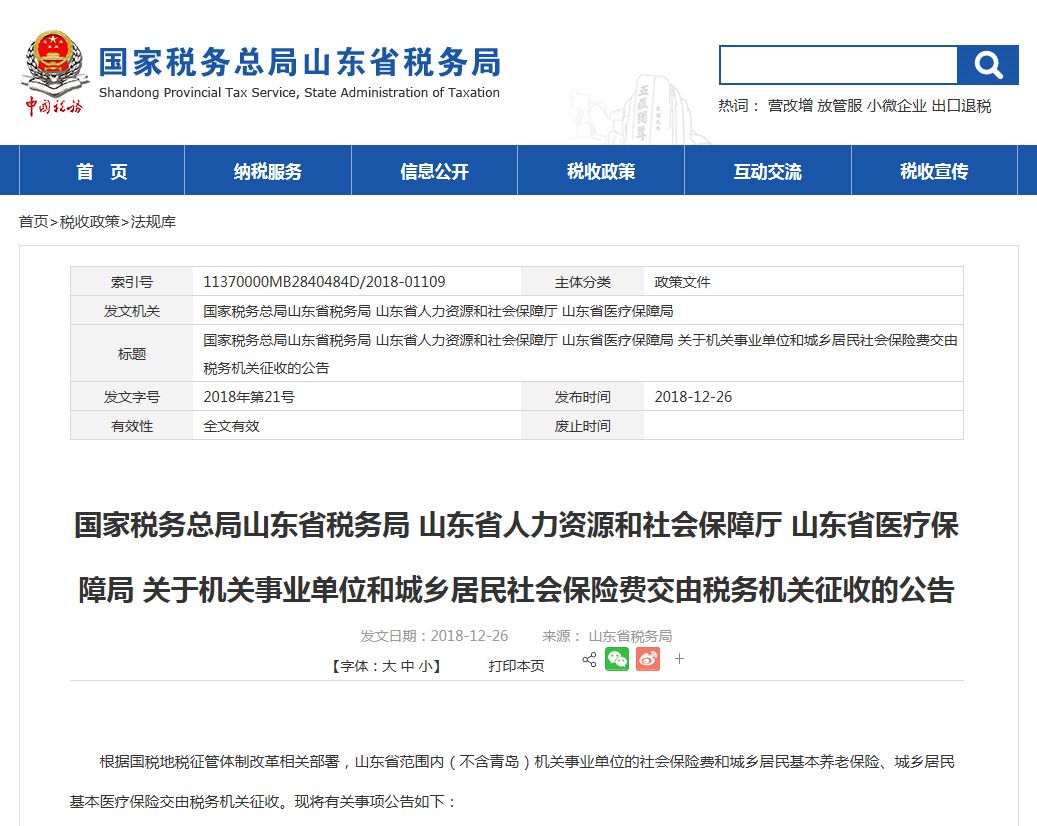Image resolution: width=1037 pixels, height=826 pixels.
Task: Select index number 11370000MB2840484D/2018-01109
Action: [324, 282]
